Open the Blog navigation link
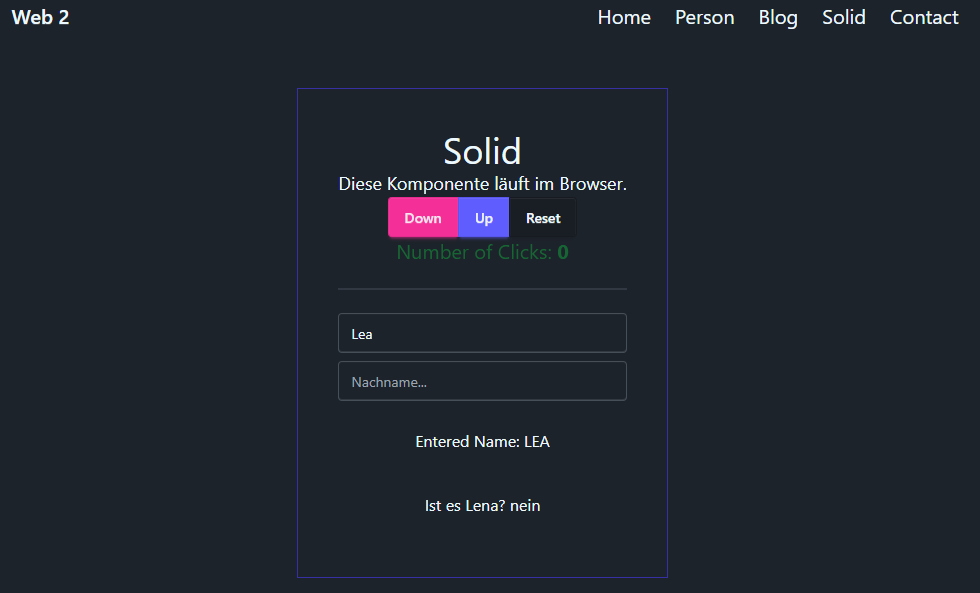This screenshot has height=593, width=980. click(778, 17)
